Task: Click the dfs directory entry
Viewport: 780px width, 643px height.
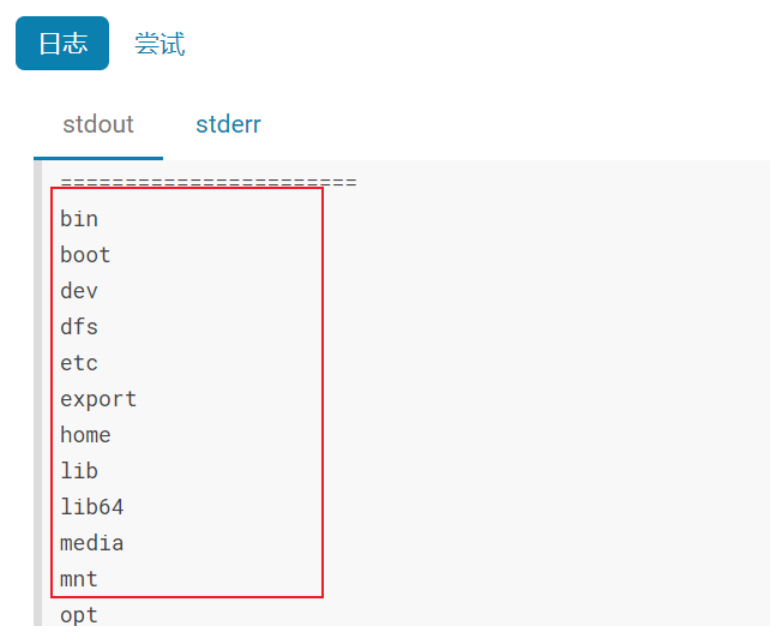Action: [79, 327]
